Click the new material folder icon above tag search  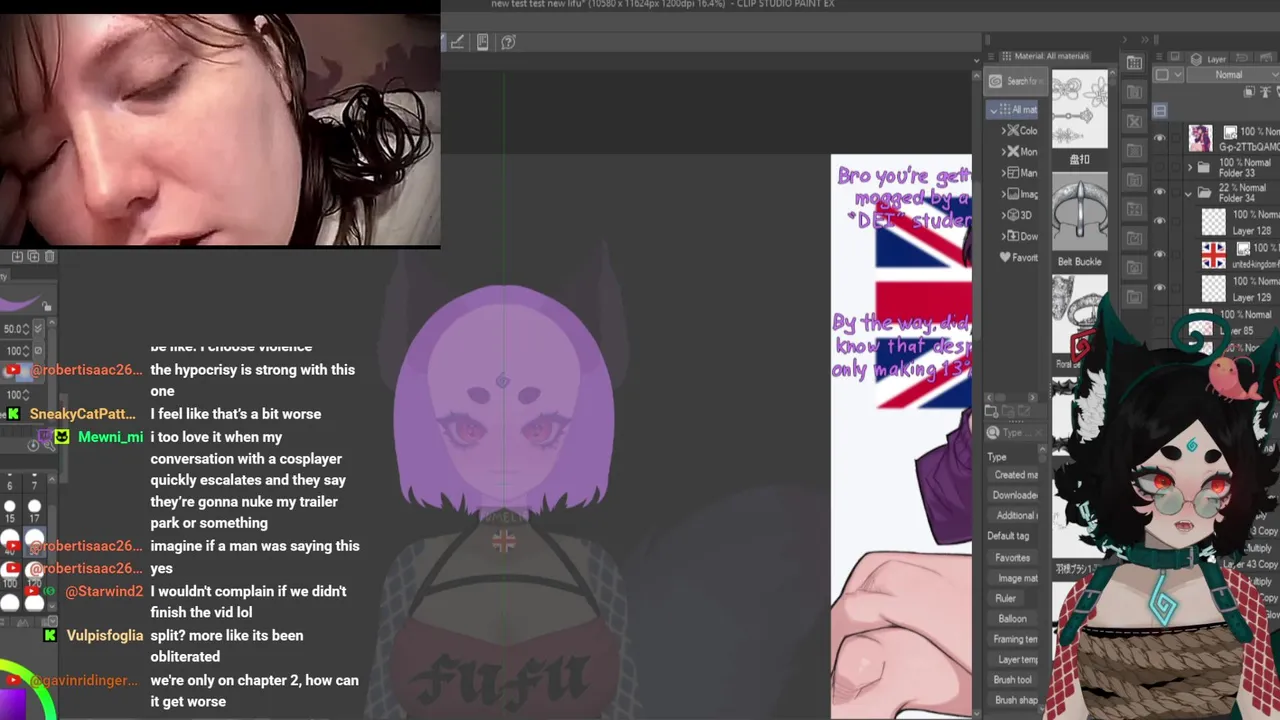tap(993, 411)
